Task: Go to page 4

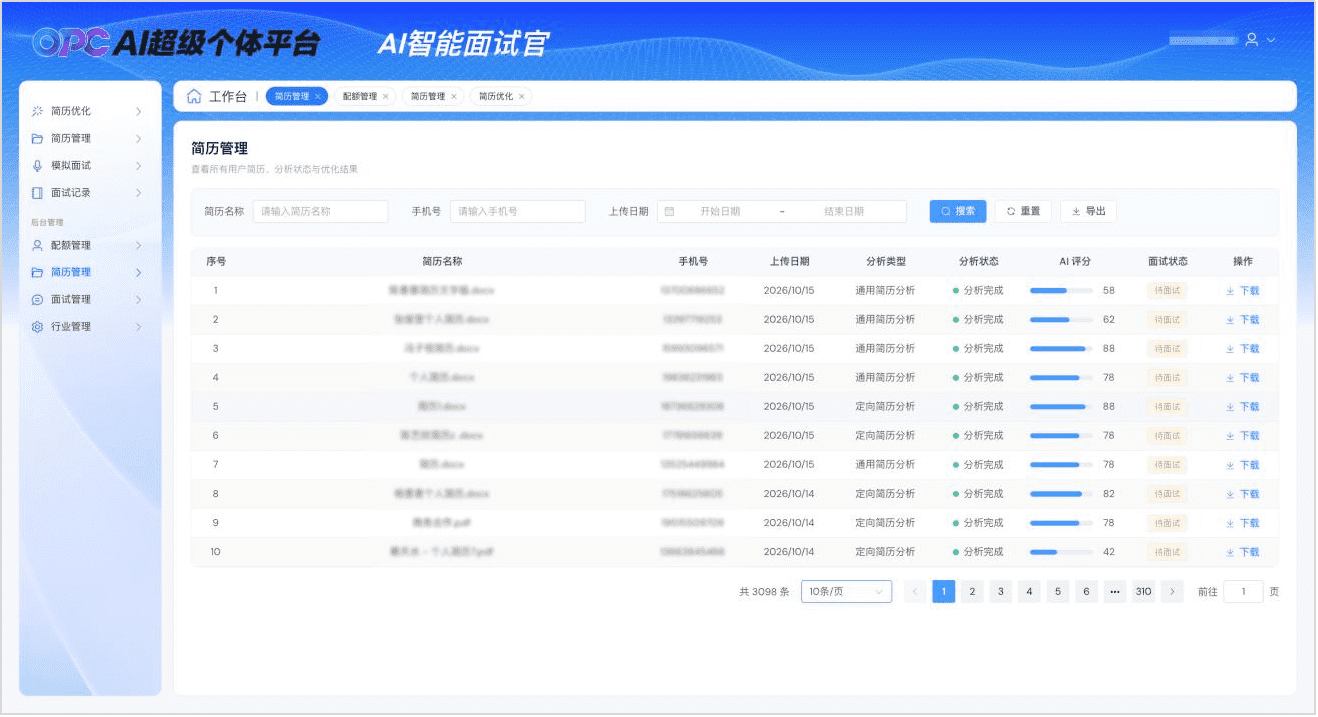Action: click(1029, 591)
